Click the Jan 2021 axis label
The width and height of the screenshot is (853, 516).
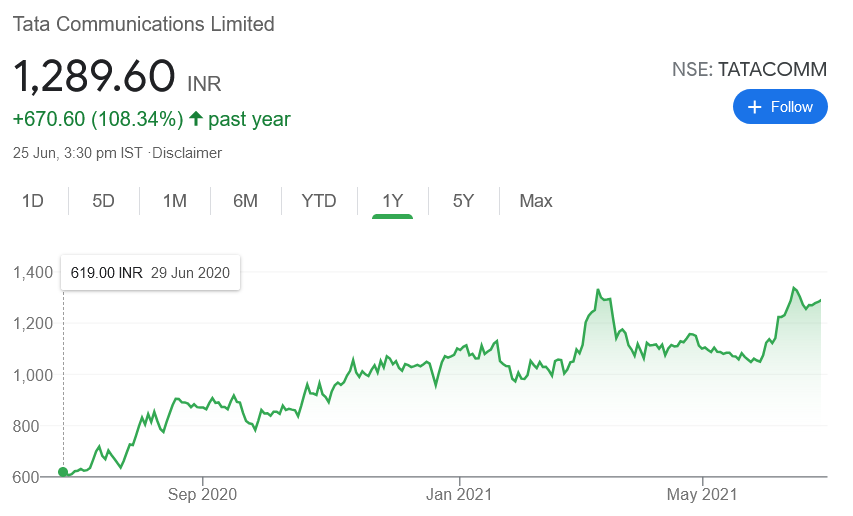point(458,494)
